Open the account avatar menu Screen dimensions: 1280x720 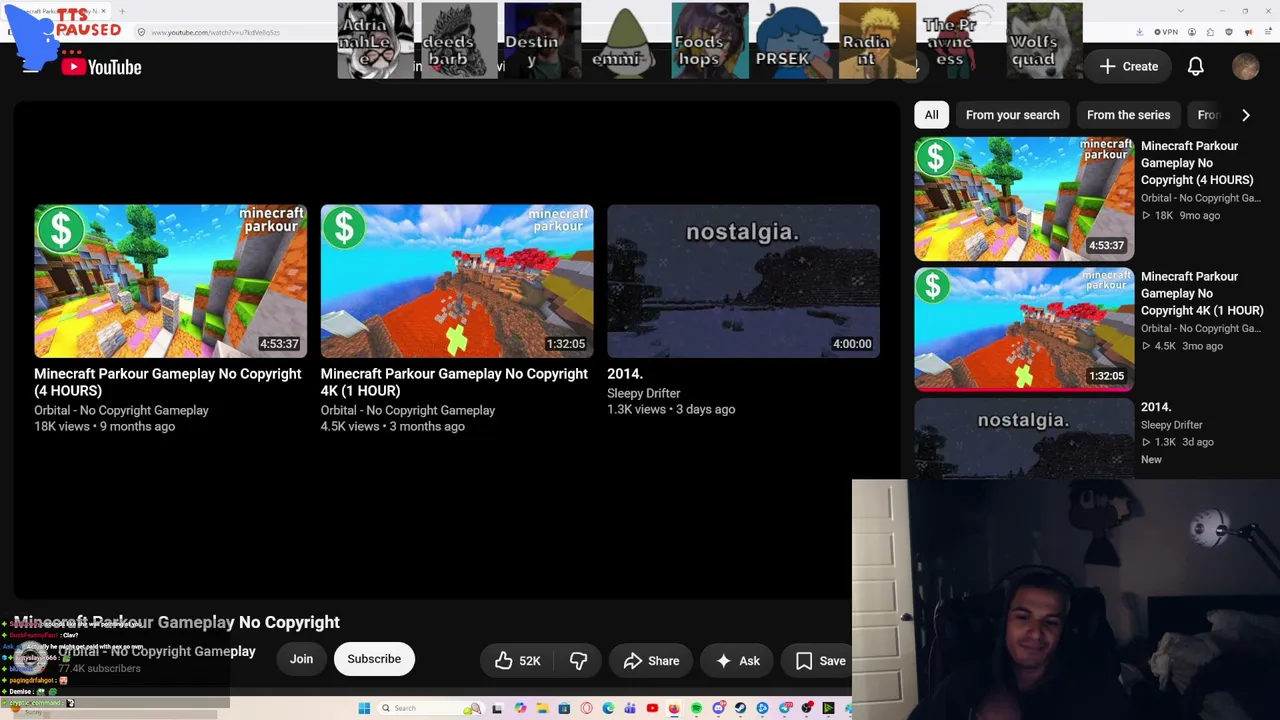(1245, 66)
